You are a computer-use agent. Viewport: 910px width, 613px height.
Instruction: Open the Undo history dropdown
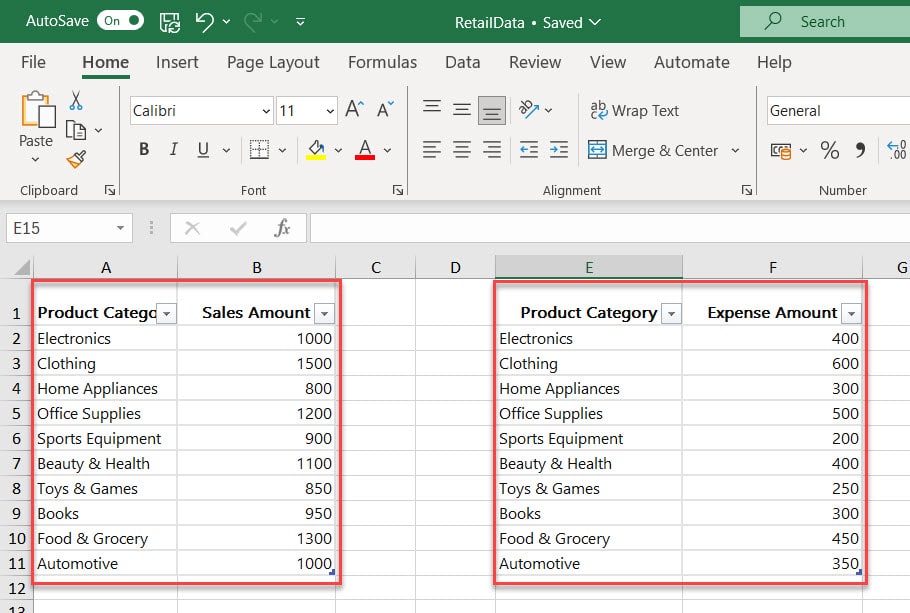click(226, 22)
